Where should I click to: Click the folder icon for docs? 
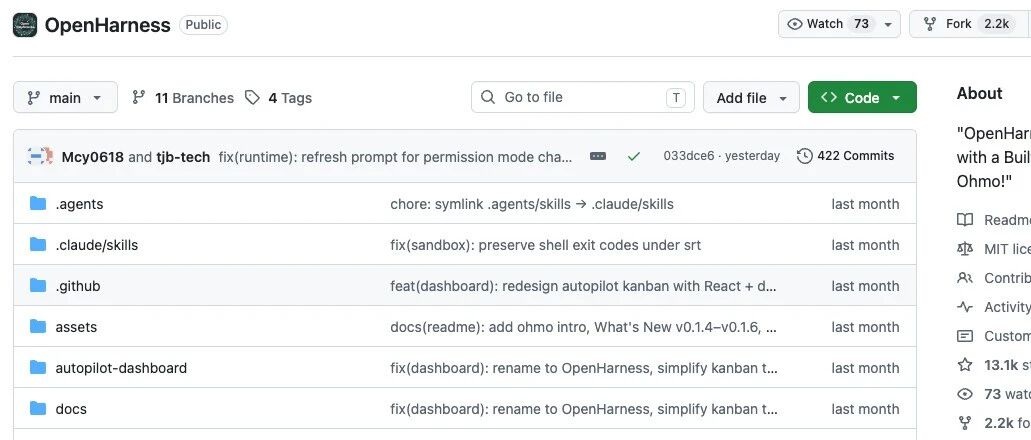(x=38, y=408)
